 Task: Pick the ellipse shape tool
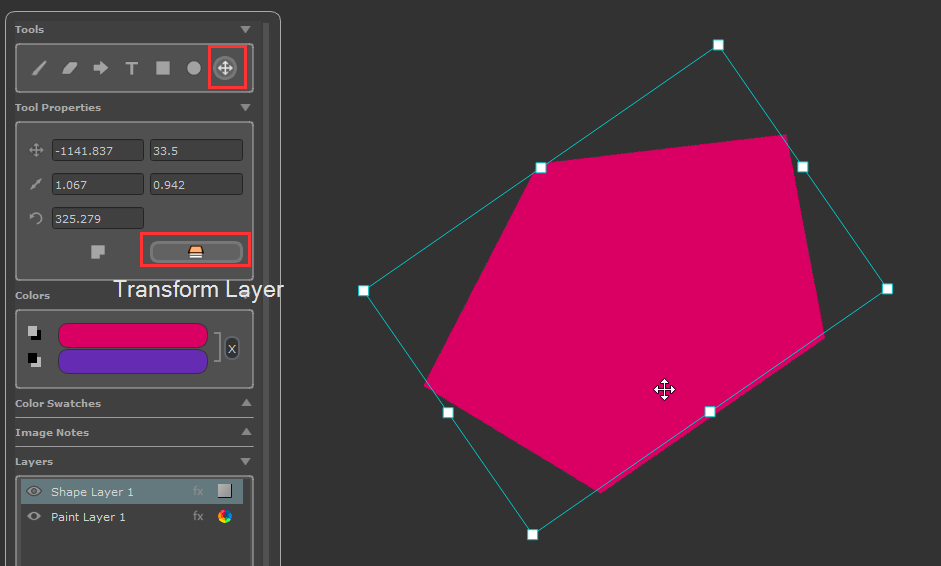(194, 68)
